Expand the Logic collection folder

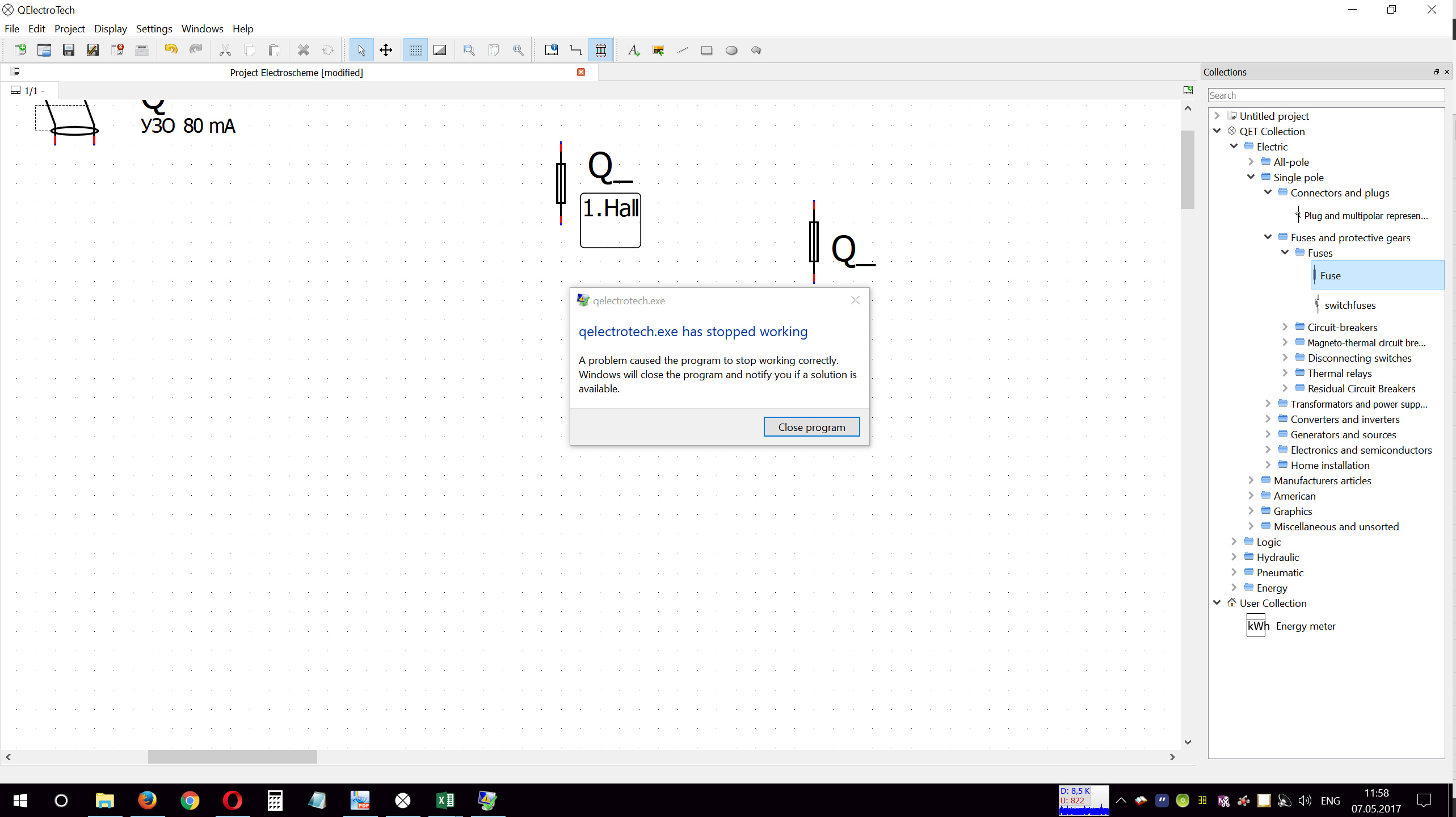coord(1234,542)
